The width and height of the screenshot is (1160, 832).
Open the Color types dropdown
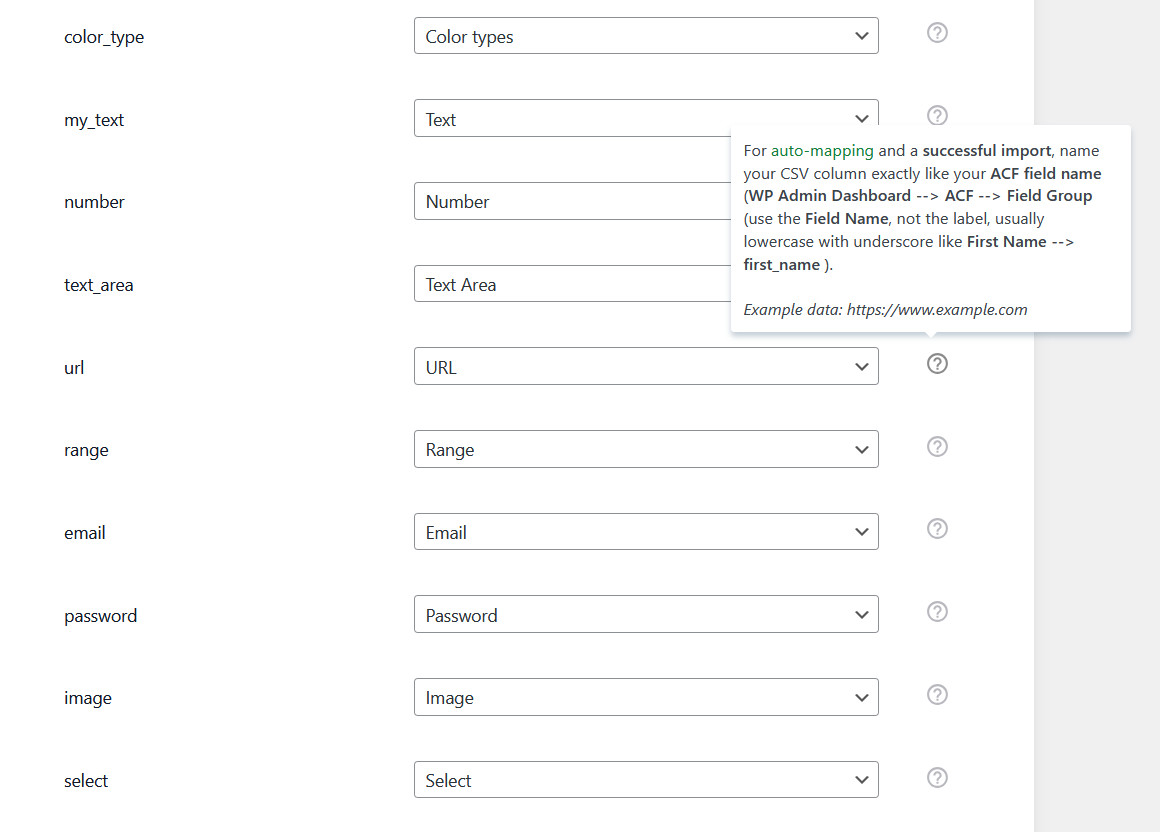tap(646, 37)
